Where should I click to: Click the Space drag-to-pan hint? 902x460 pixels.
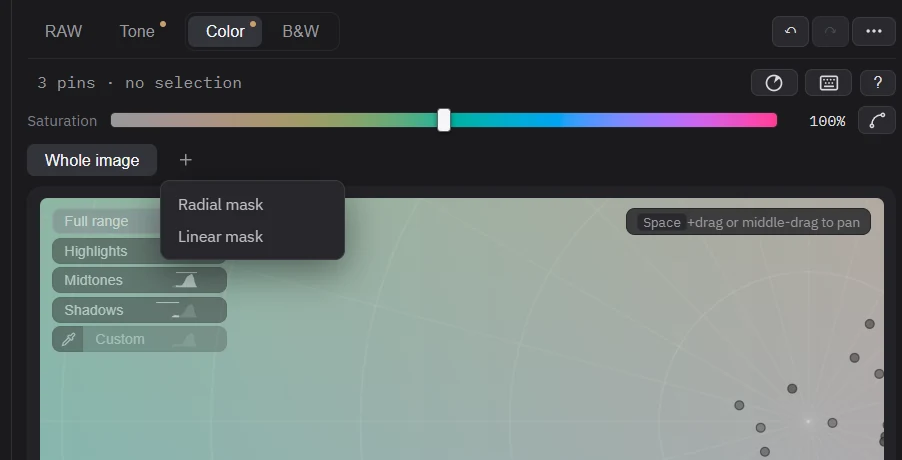pos(748,222)
